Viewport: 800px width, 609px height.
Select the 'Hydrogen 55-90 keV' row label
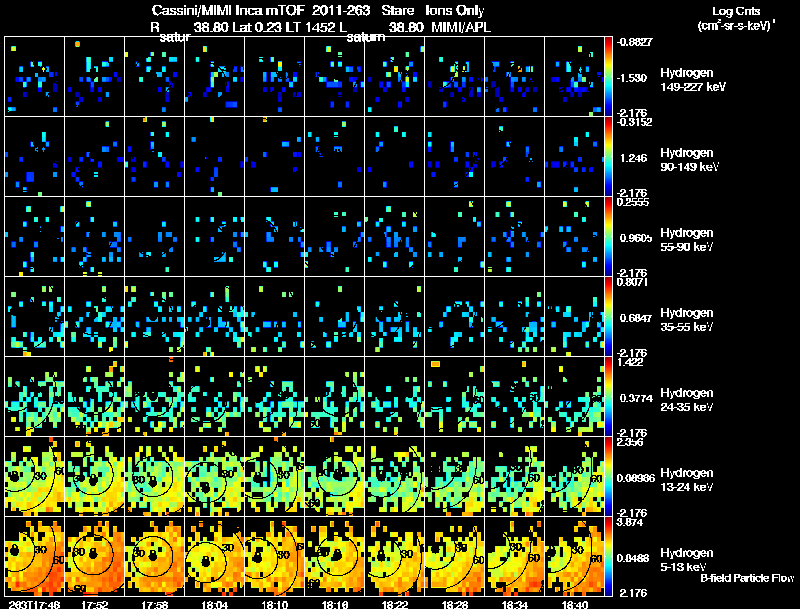687,240
